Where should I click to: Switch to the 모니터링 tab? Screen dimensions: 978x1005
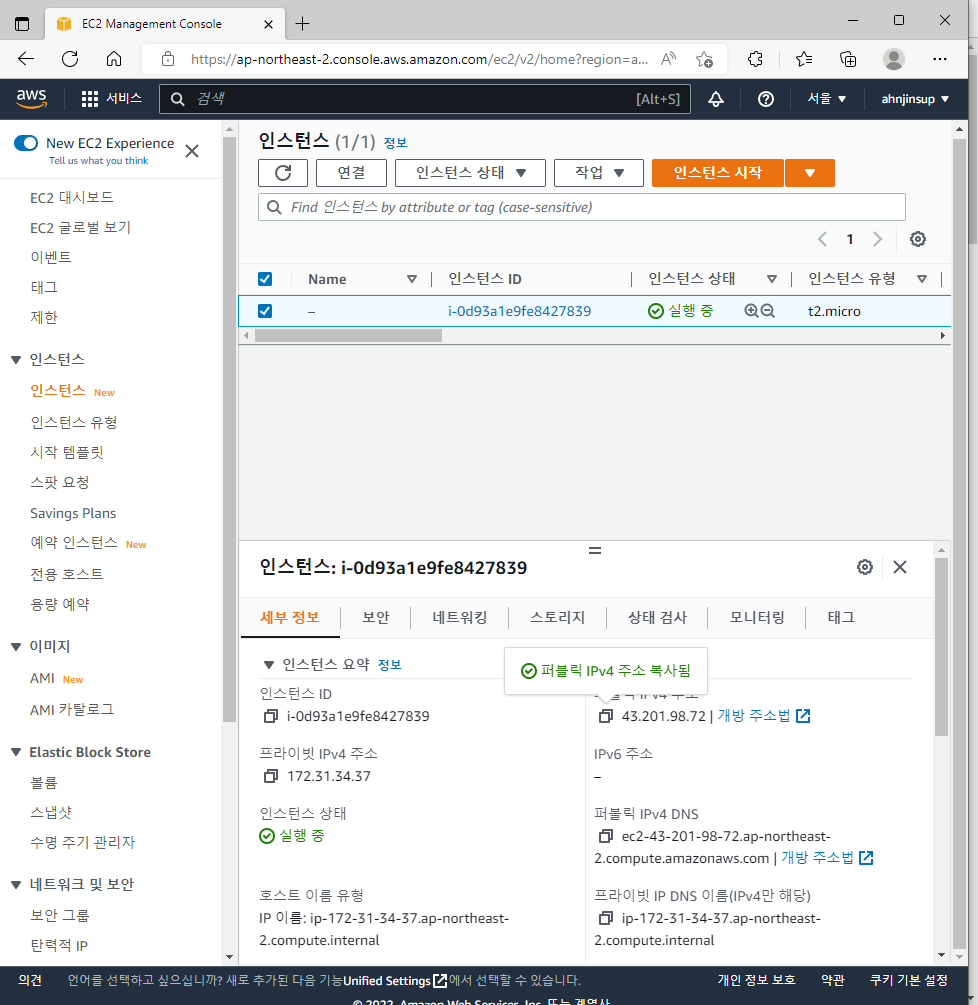click(757, 617)
